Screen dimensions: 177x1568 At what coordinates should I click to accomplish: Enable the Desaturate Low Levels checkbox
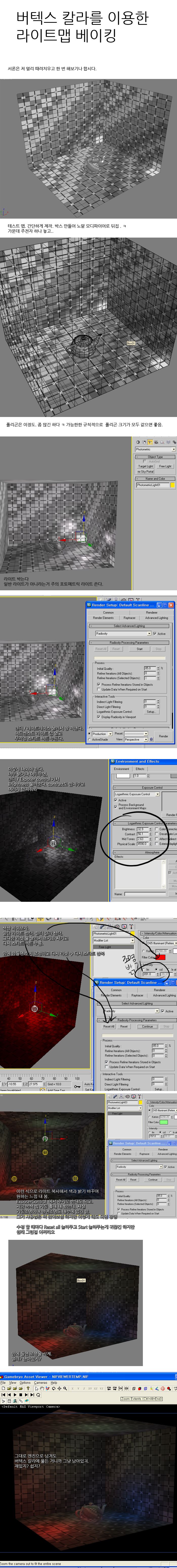click(156, 834)
